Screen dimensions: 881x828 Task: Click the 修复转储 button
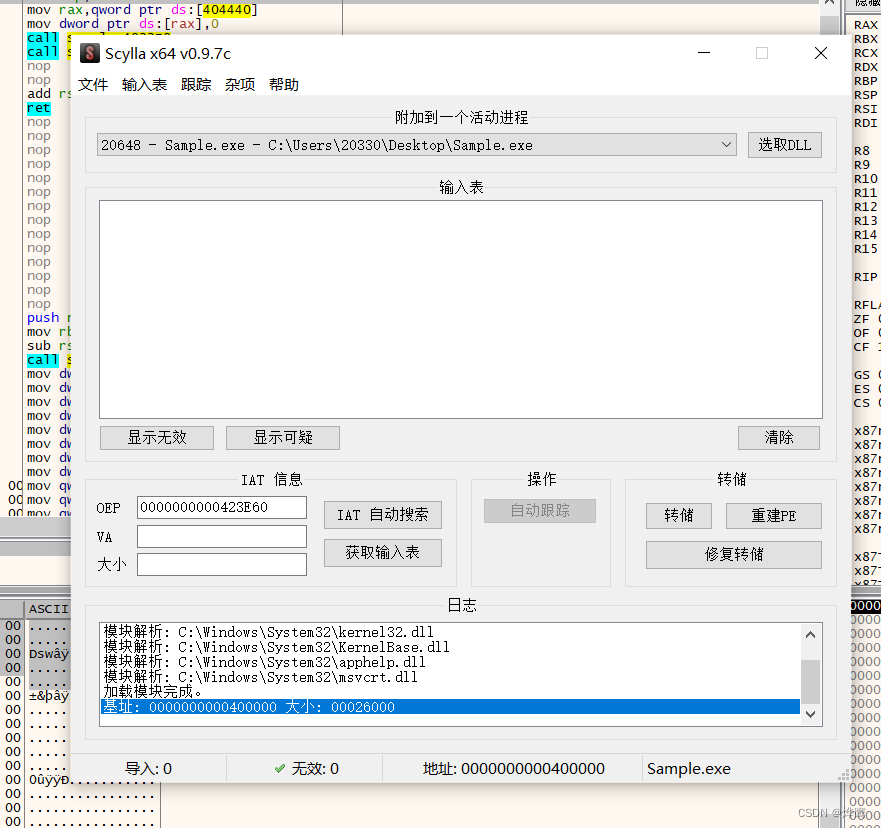pos(734,555)
